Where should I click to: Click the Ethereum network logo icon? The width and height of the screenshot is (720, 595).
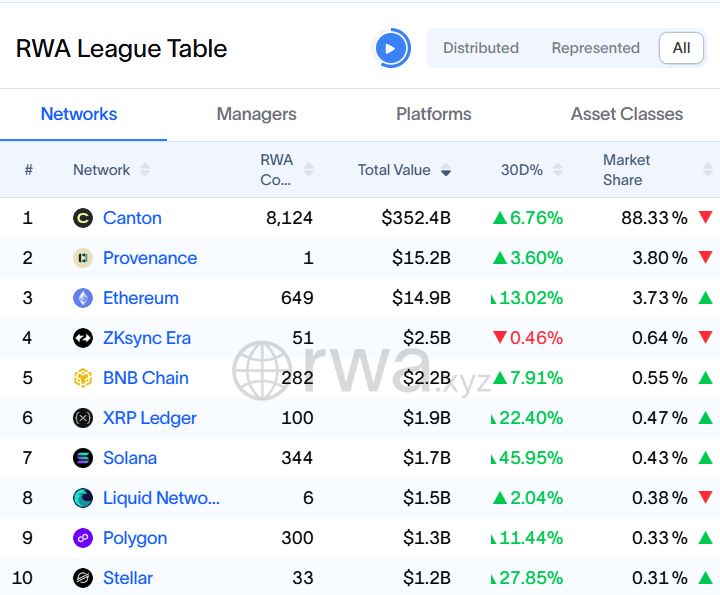pos(83,298)
